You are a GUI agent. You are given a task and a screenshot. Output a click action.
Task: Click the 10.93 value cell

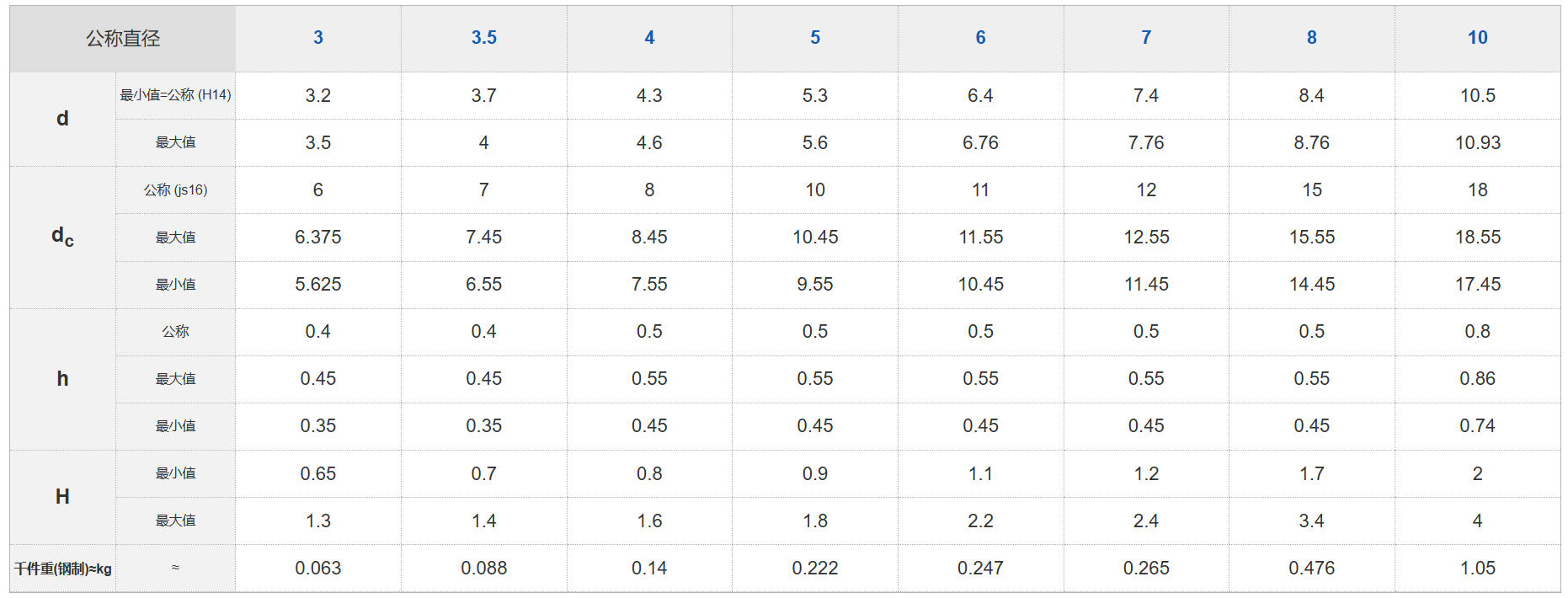pyautogui.click(x=1477, y=143)
